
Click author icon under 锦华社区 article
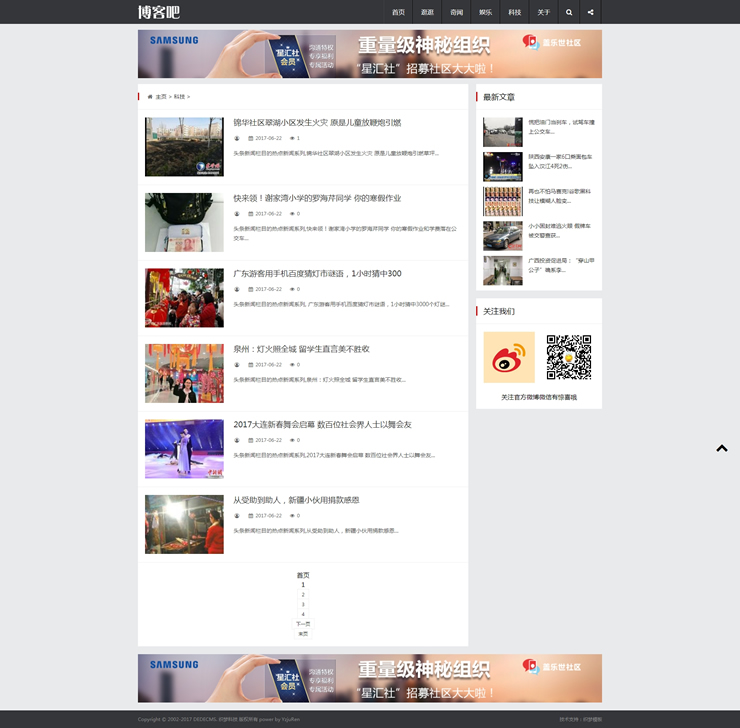(x=237, y=138)
